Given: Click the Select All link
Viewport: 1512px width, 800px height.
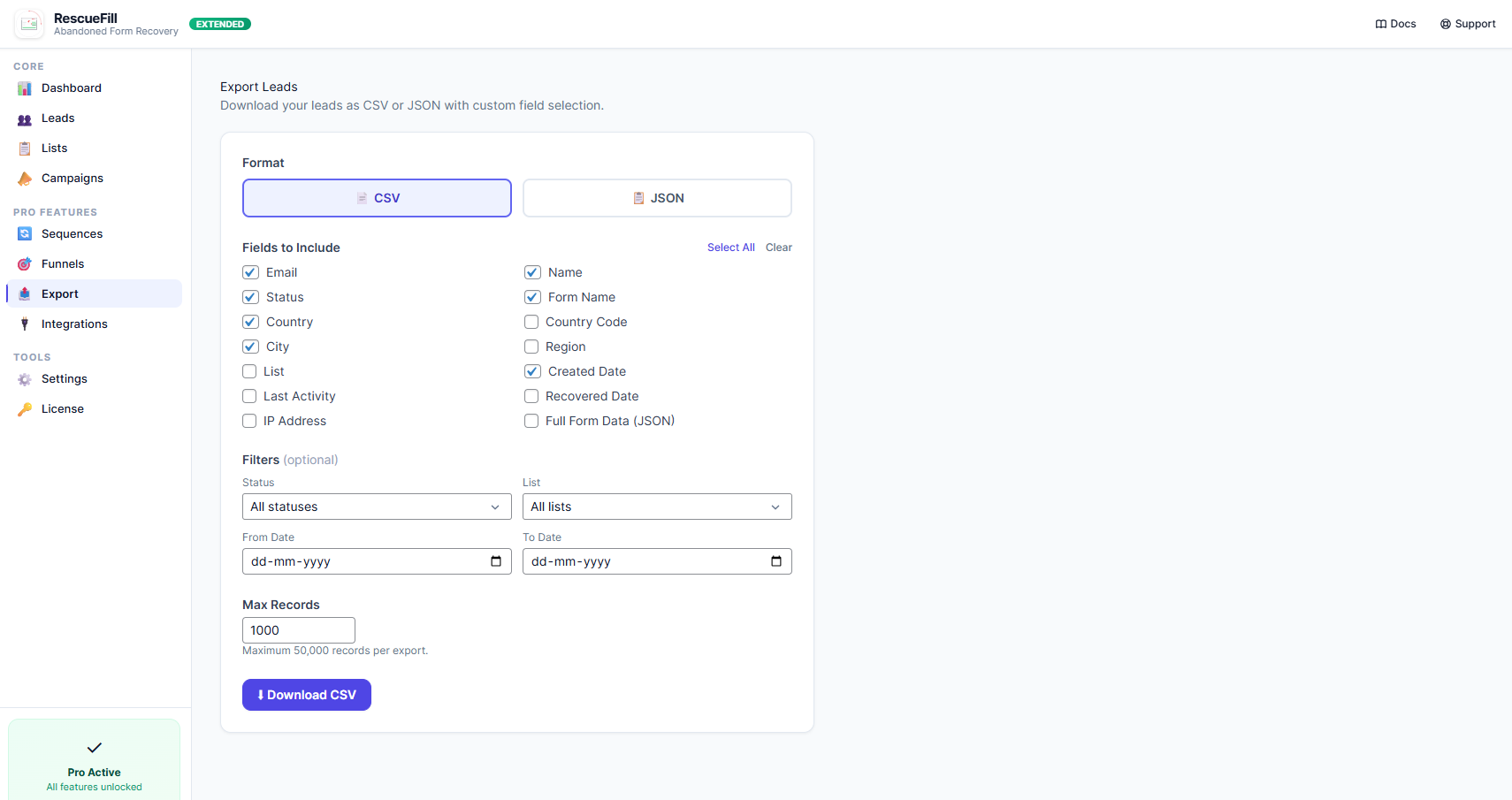Looking at the screenshot, I should (730, 248).
